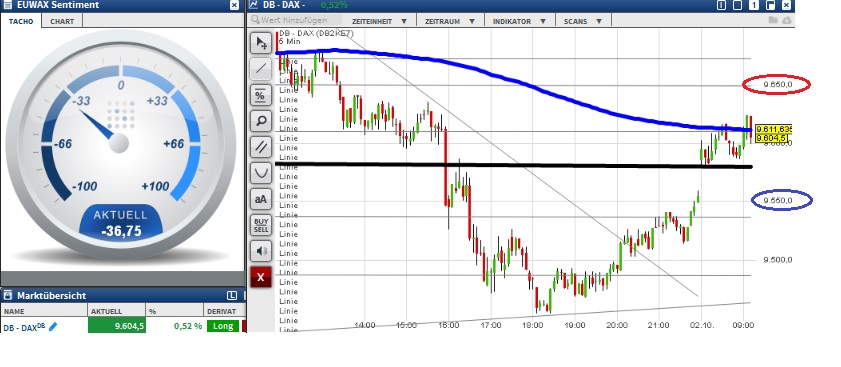Toggle the speaker sound alert icon
The image size is (841, 367).
click(261, 251)
